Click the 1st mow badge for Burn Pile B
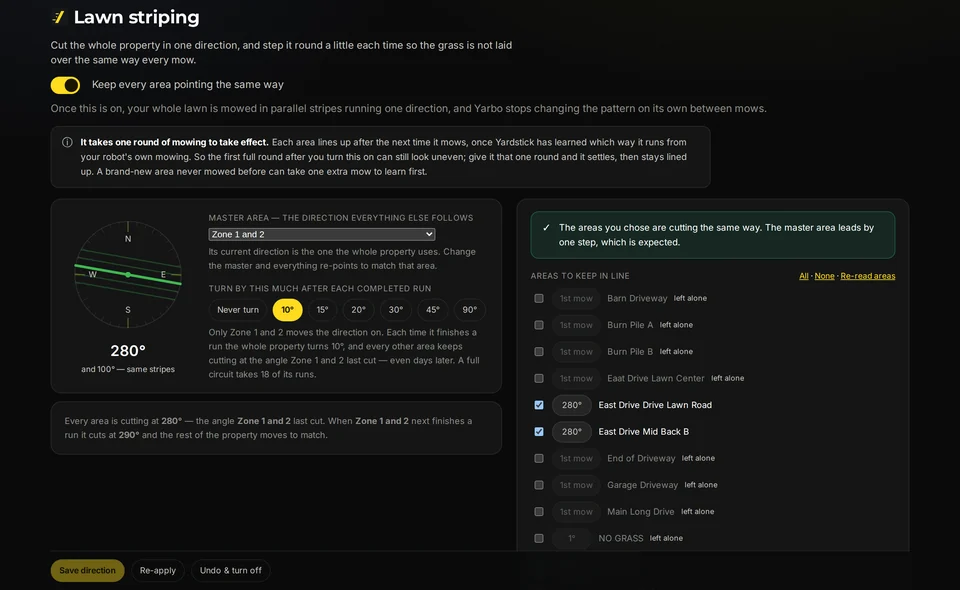The image size is (960, 590). click(576, 352)
